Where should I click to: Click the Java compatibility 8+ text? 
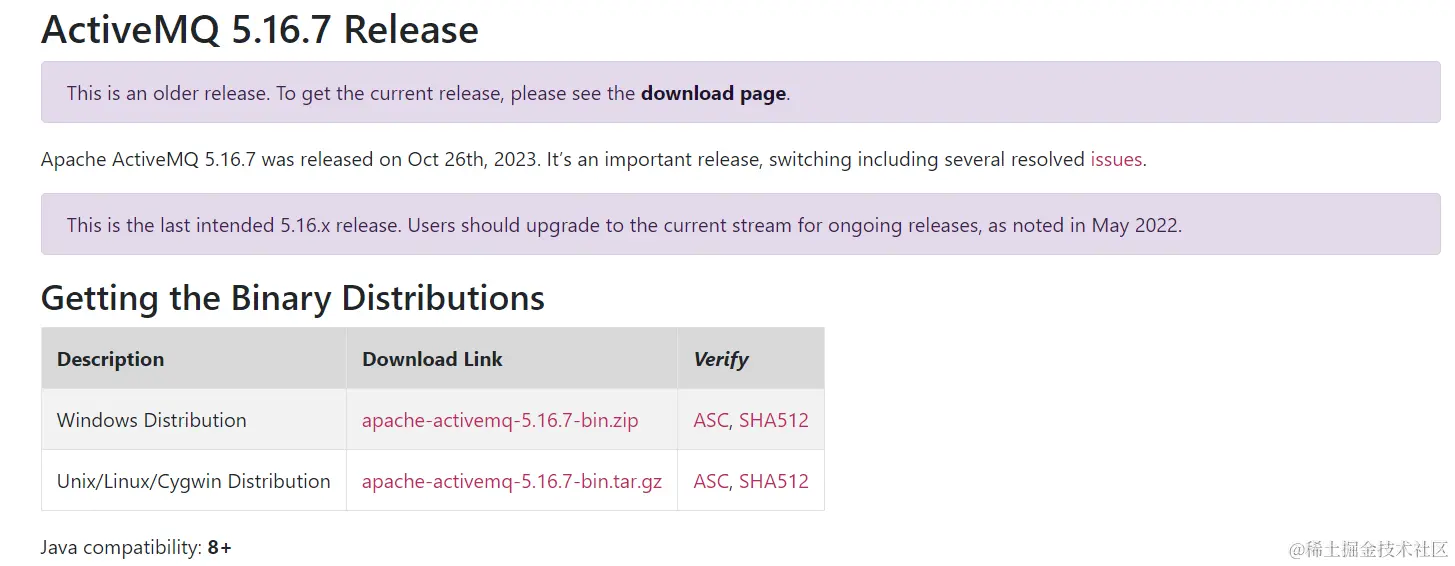[x=136, y=547]
